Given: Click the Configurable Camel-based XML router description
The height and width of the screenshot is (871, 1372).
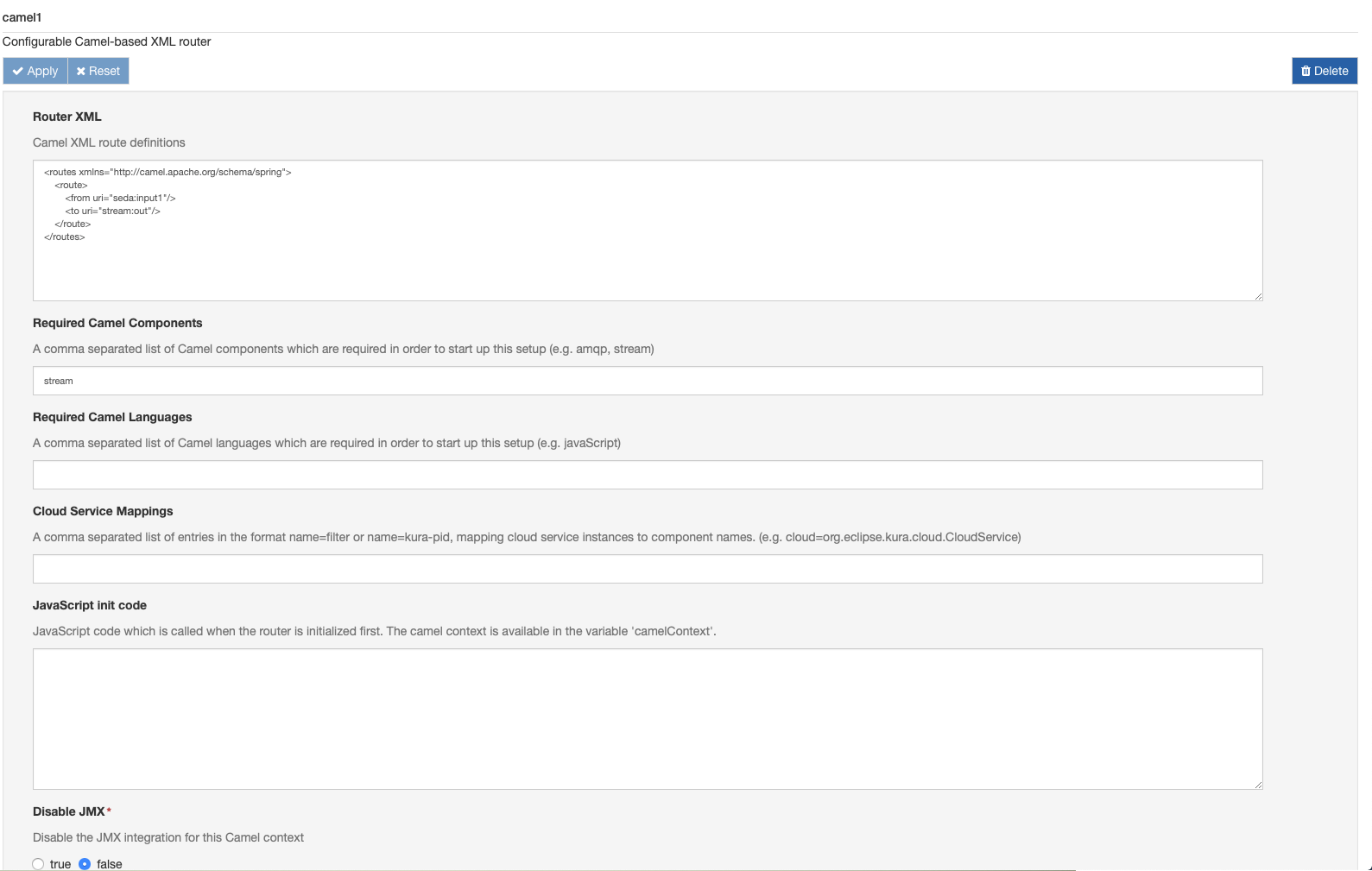Looking at the screenshot, I should click(x=106, y=41).
